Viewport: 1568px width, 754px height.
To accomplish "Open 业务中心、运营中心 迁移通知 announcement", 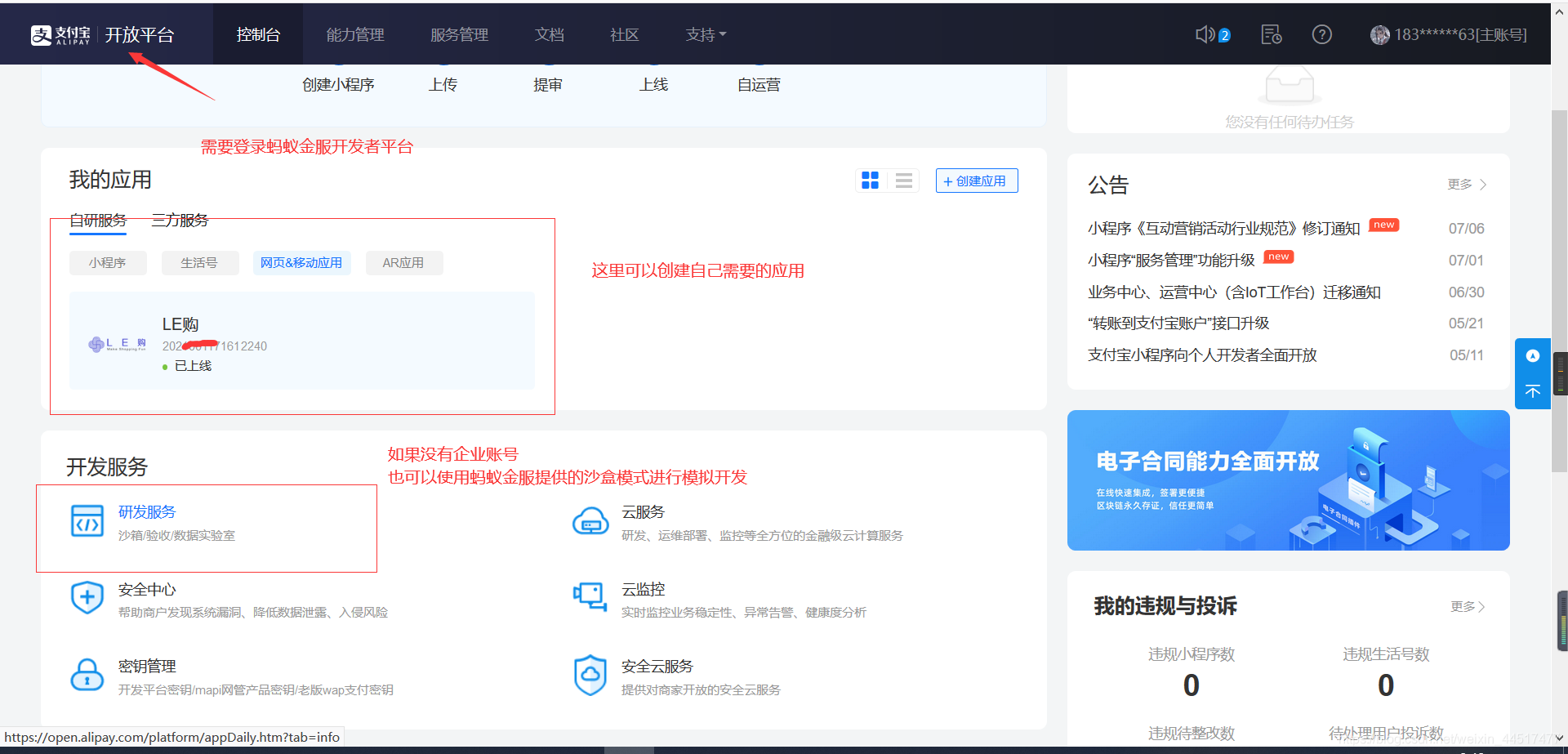I will 1234,292.
